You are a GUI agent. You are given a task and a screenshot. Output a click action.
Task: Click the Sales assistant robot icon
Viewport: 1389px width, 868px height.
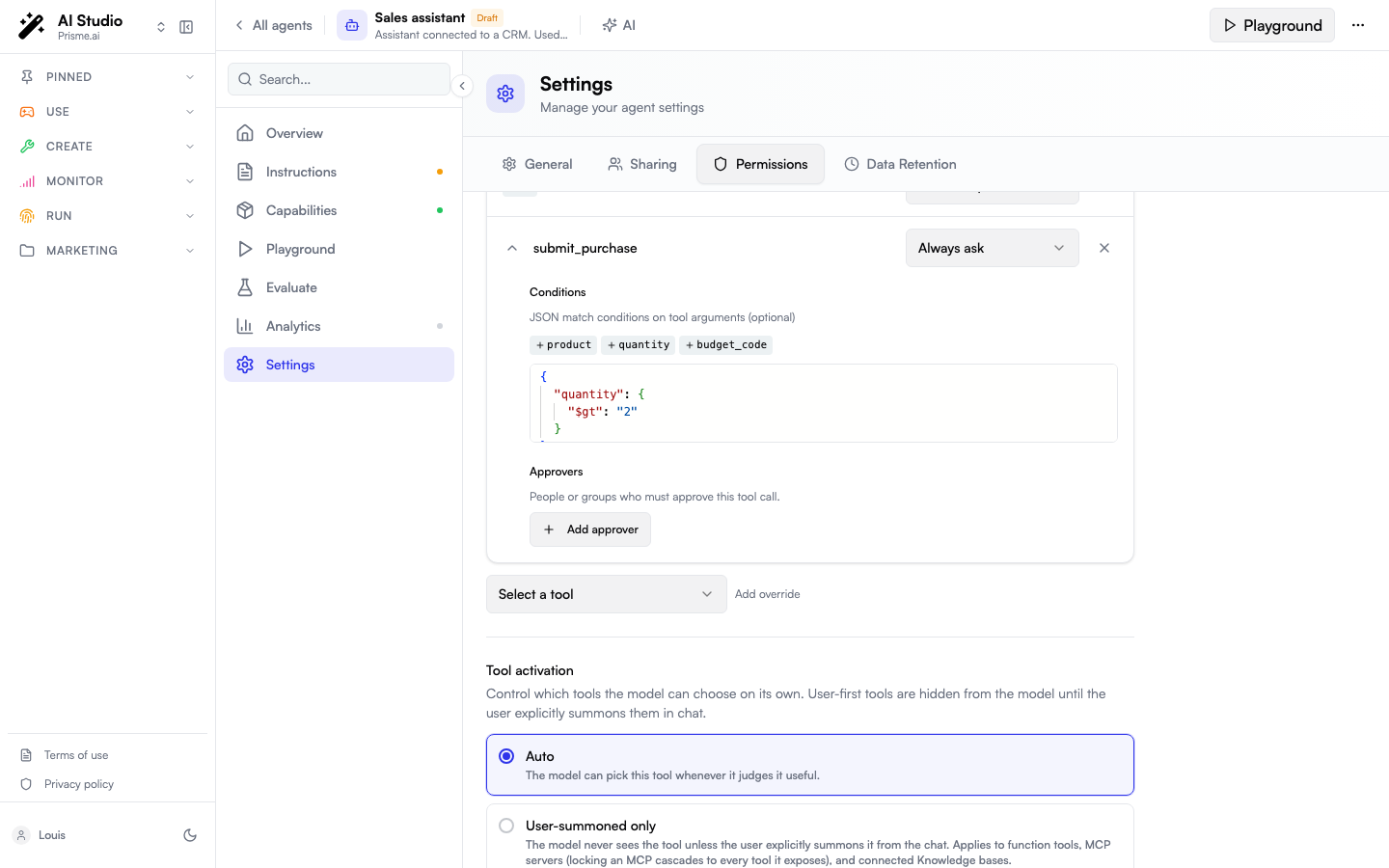pos(352,25)
